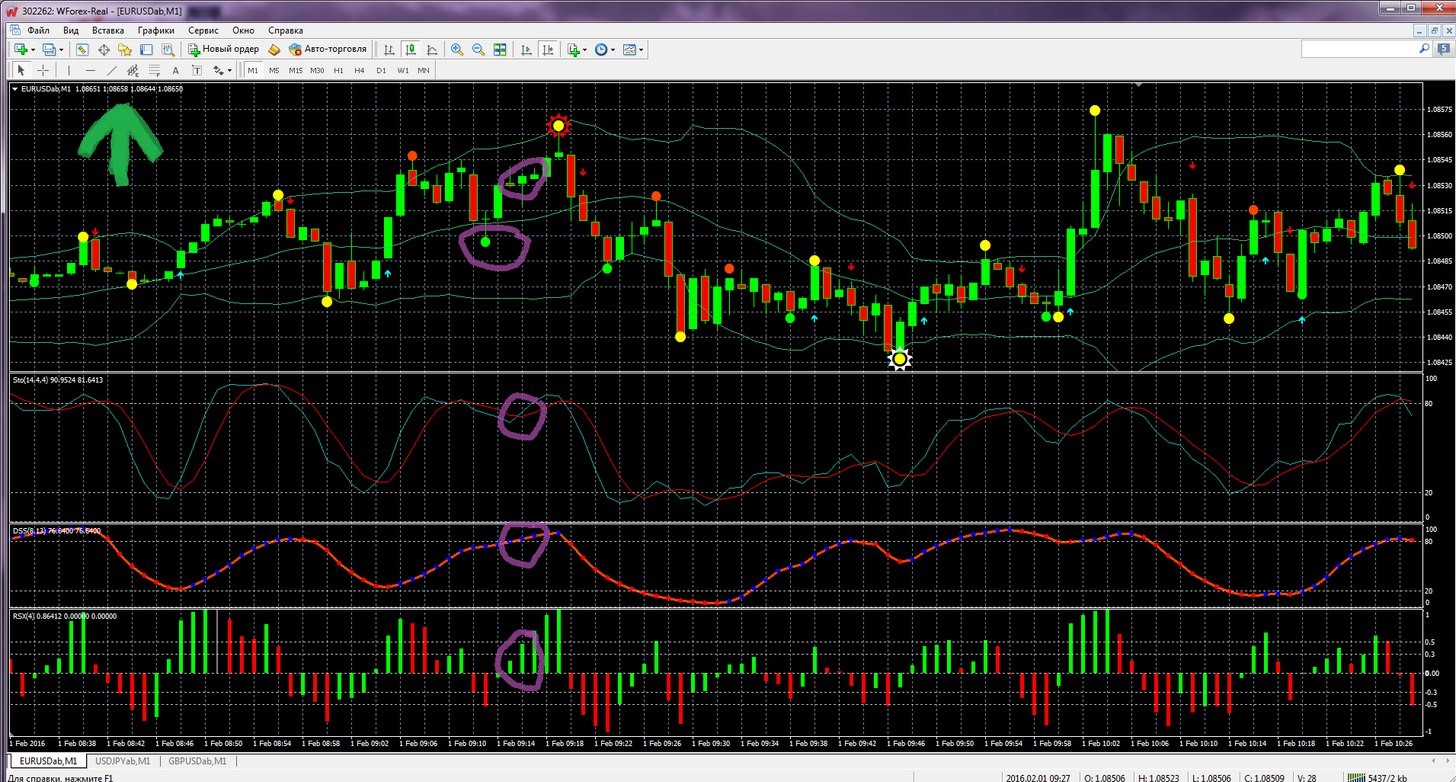
Task: Activate the standard cursor arrow
Action: point(20,70)
